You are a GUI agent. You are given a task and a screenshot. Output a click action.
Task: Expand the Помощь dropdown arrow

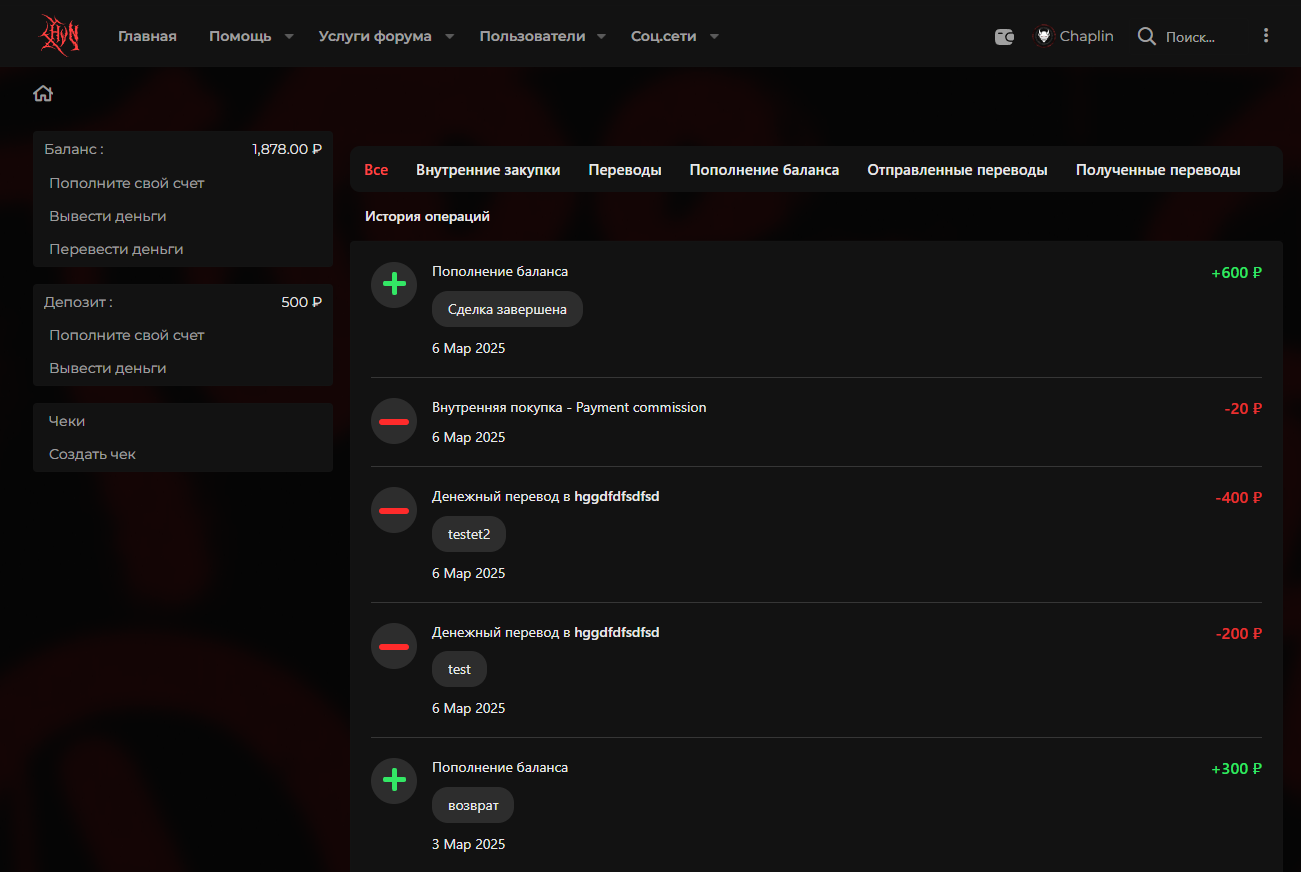(289, 37)
